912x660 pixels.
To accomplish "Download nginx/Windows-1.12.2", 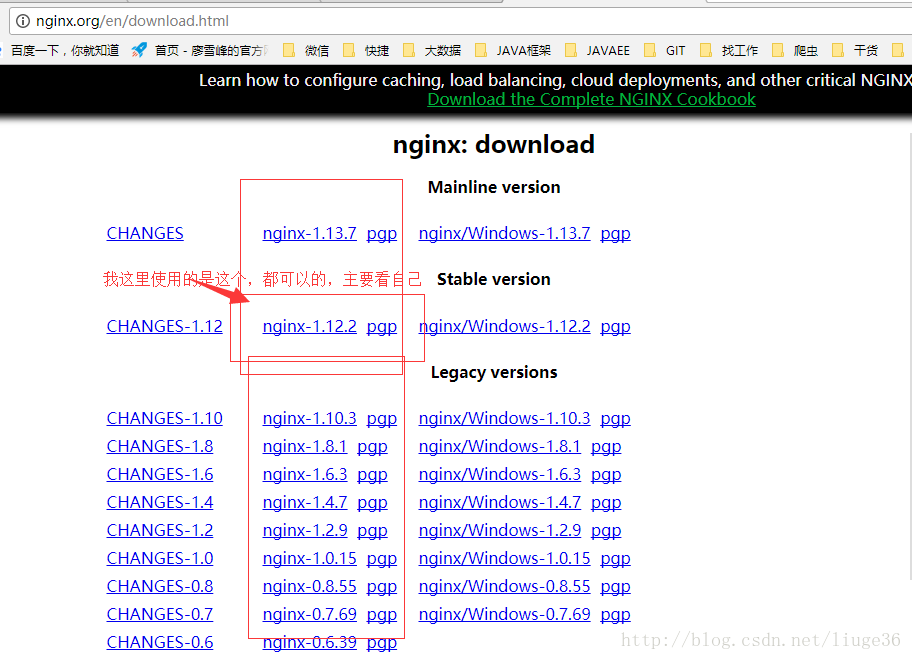I will pyautogui.click(x=504, y=326).
